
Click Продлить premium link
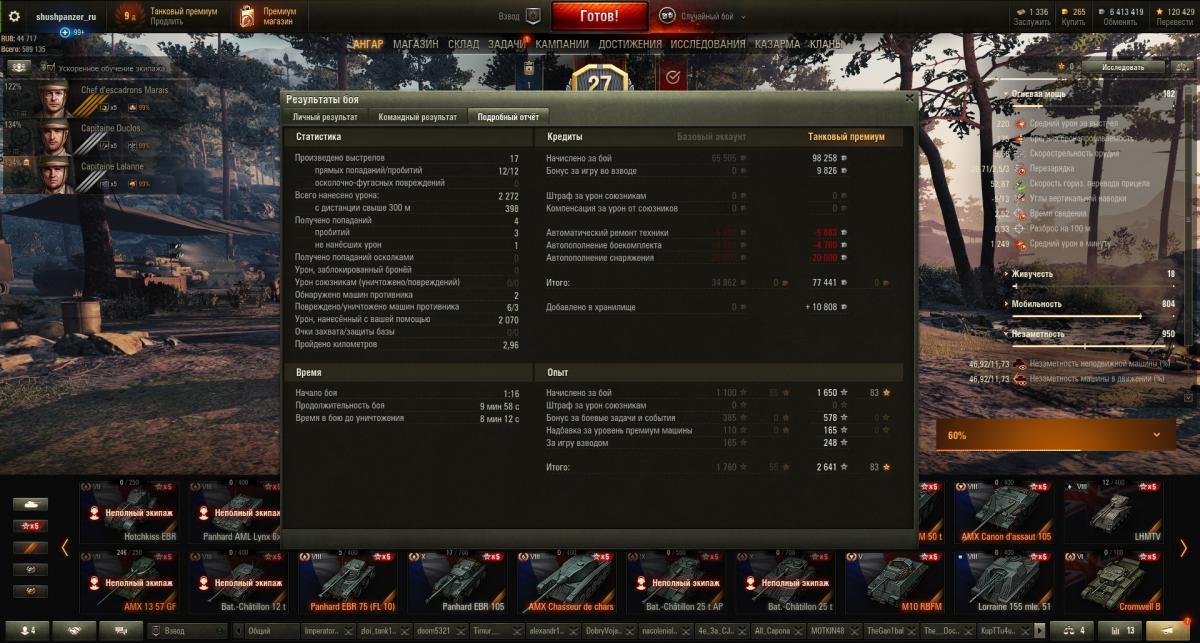pos(166,22)
